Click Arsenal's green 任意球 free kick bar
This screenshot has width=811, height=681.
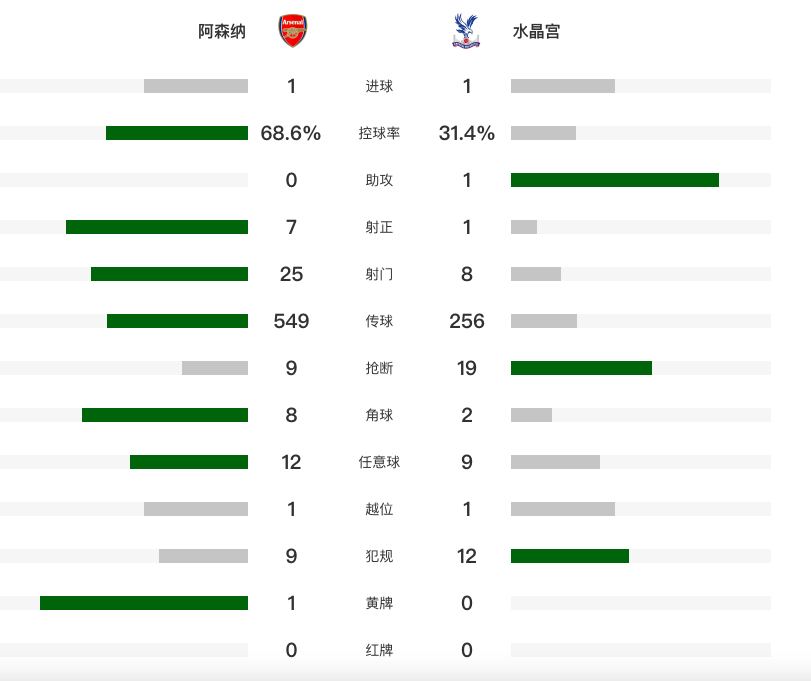click(x=189, y=462)
